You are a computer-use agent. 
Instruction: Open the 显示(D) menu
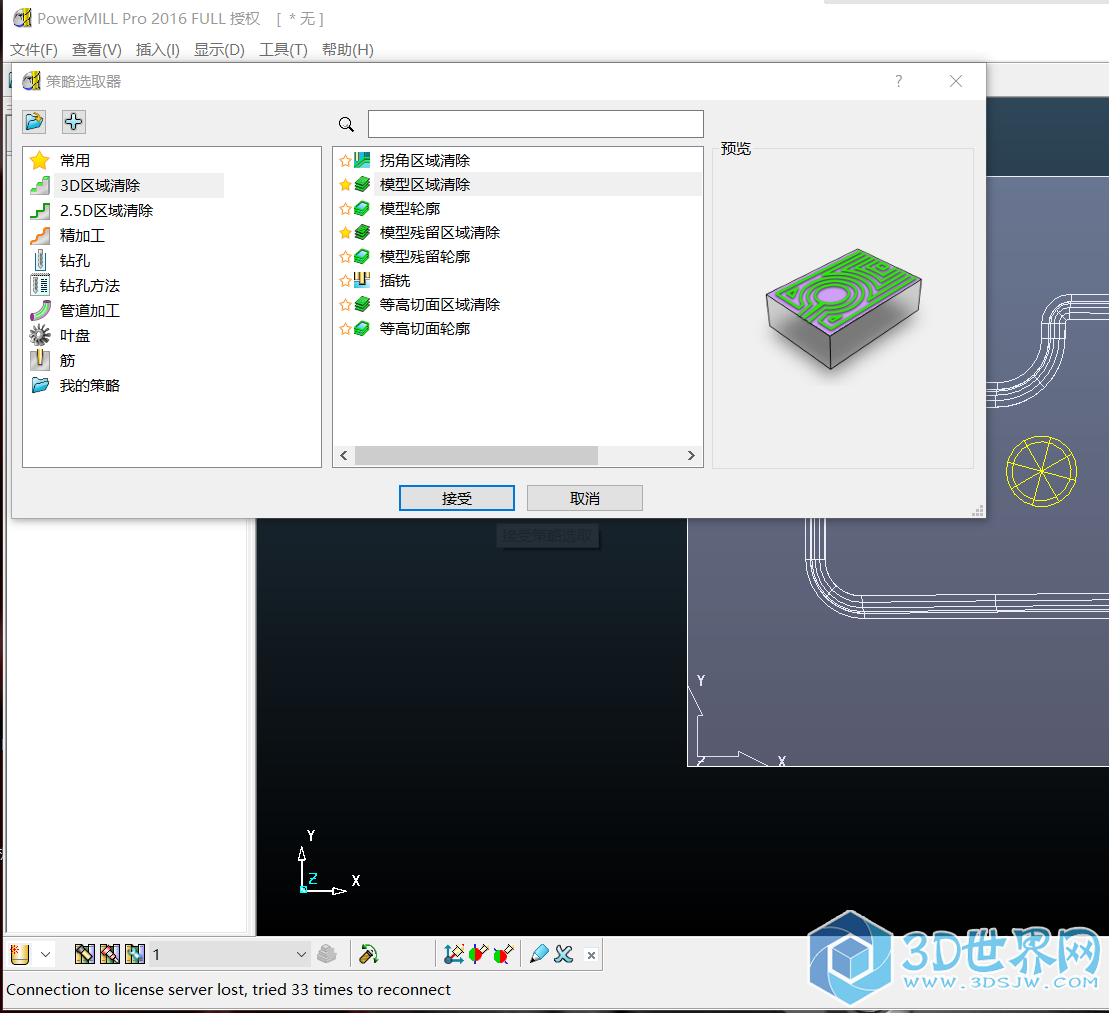pyautogui.click(x=219, y=50)
